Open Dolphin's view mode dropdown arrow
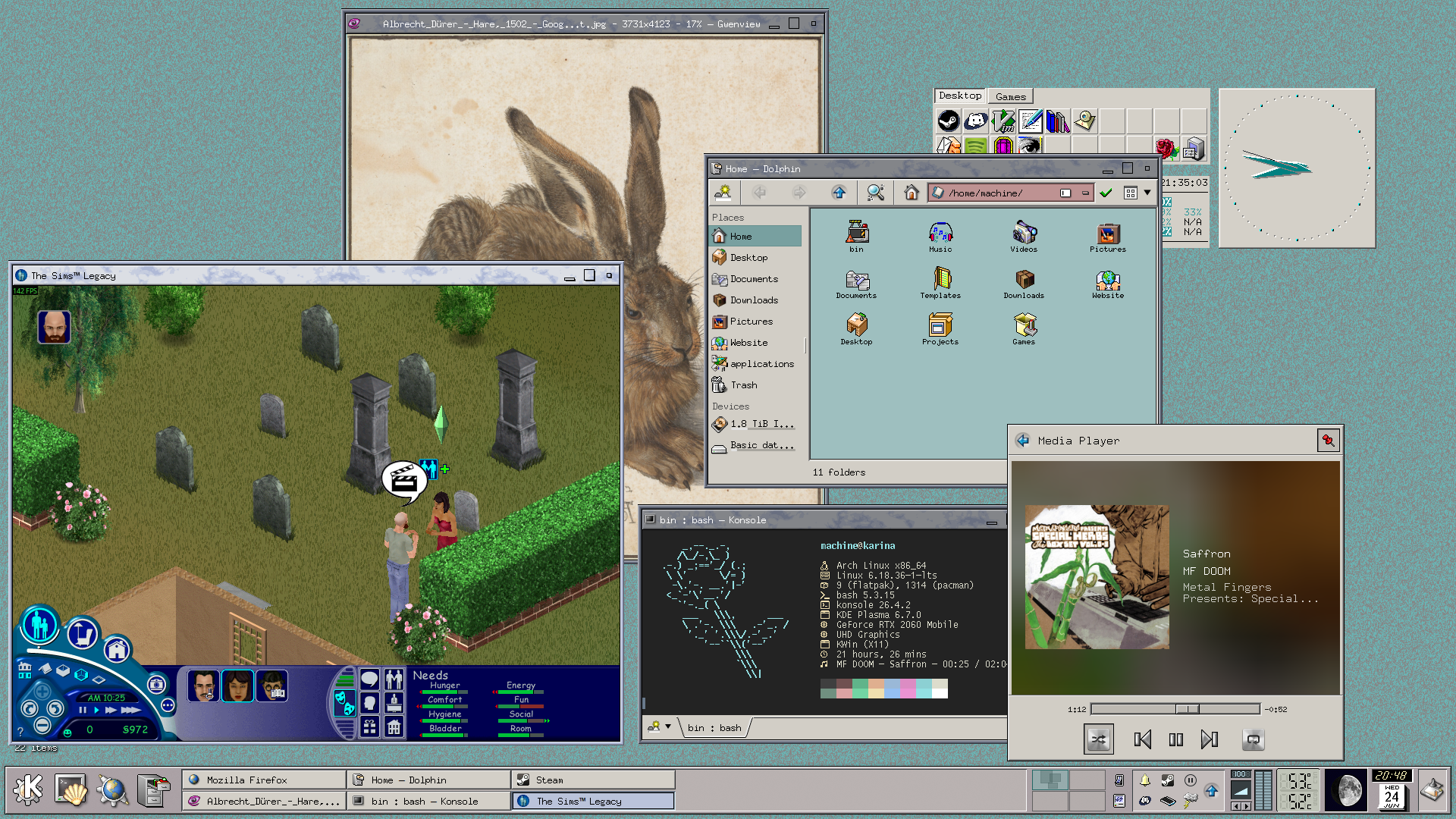The width and height of the screenshot is (1456, 819). pyautogui.click(x=1147, y=193)
